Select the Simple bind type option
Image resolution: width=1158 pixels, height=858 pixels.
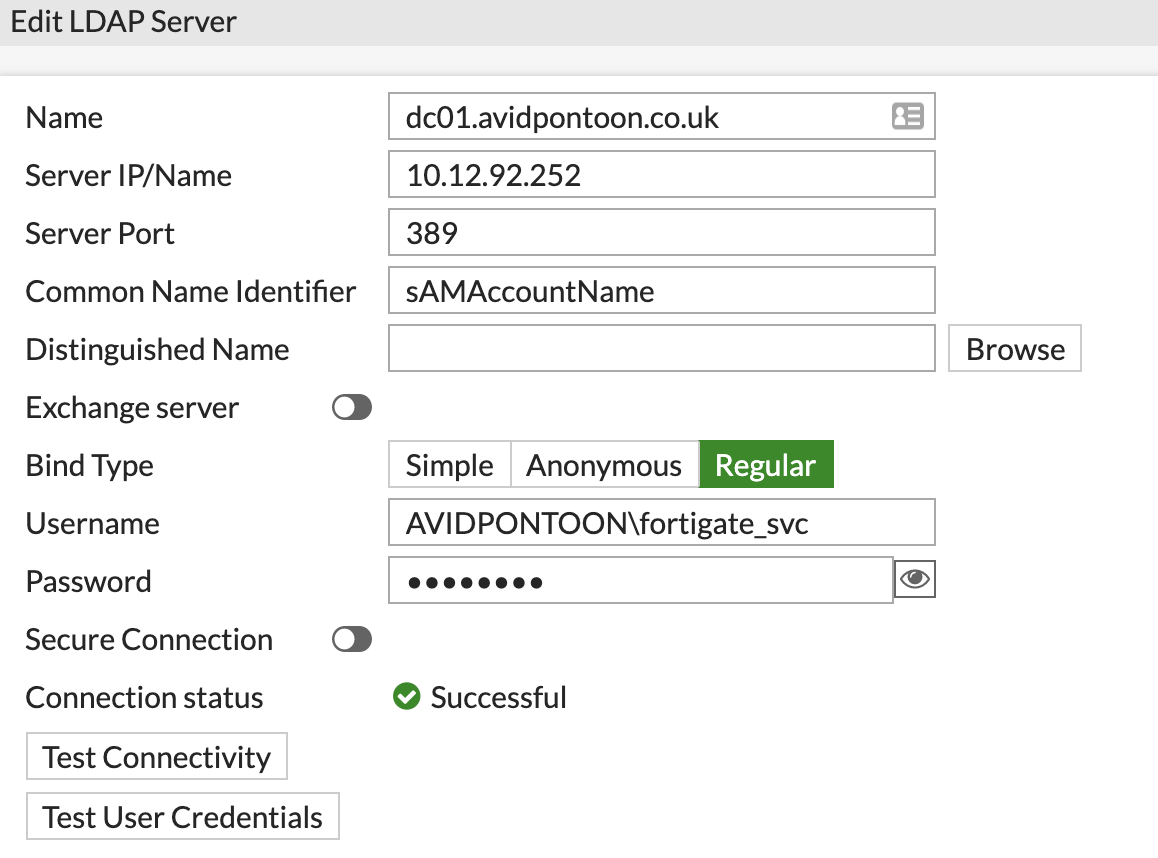(449, 464)
